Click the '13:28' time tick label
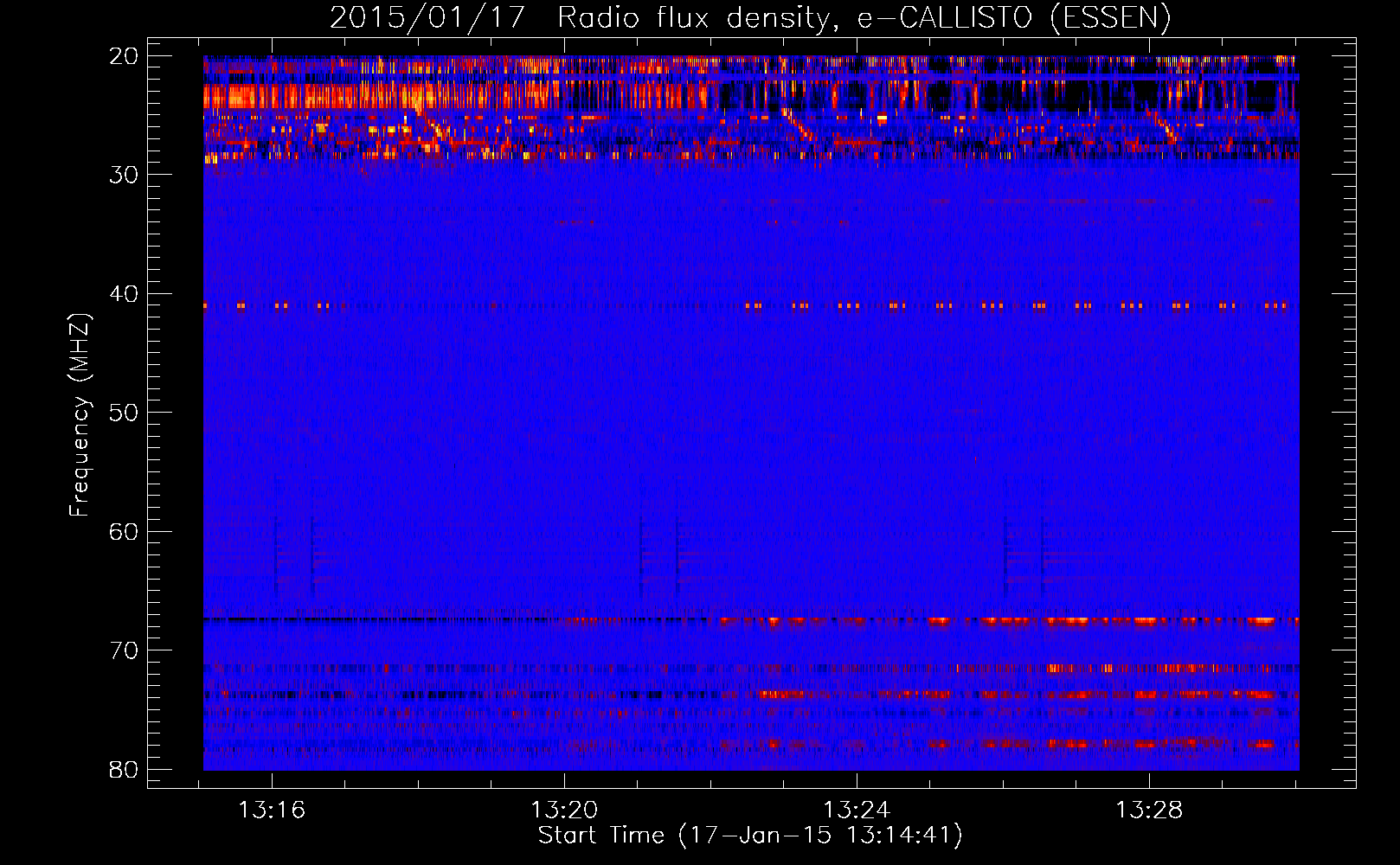Screen dimensions: 1400x865 pyautogui.click(x=1149, y=811)
